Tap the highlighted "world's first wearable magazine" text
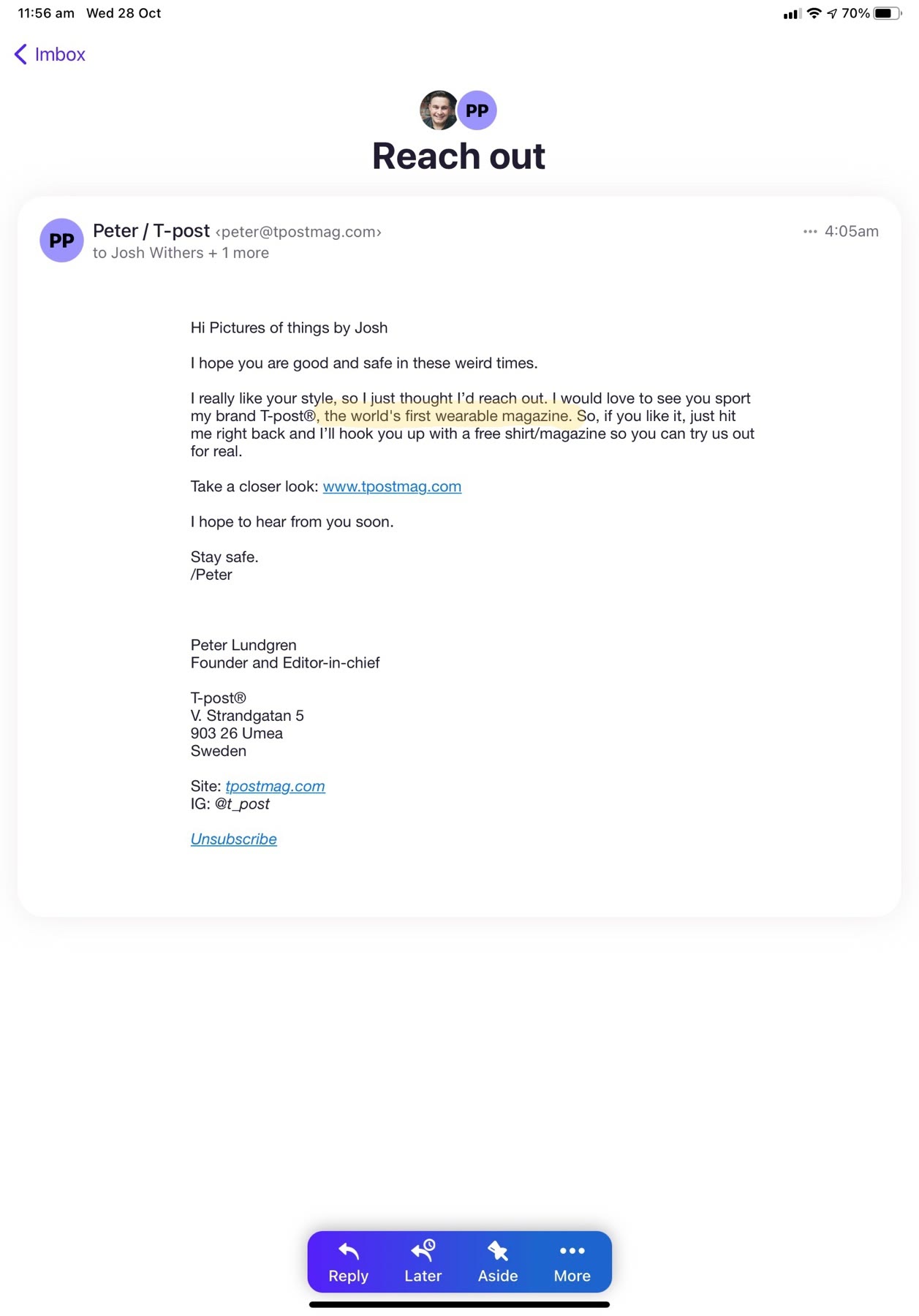 pos(447,416)
